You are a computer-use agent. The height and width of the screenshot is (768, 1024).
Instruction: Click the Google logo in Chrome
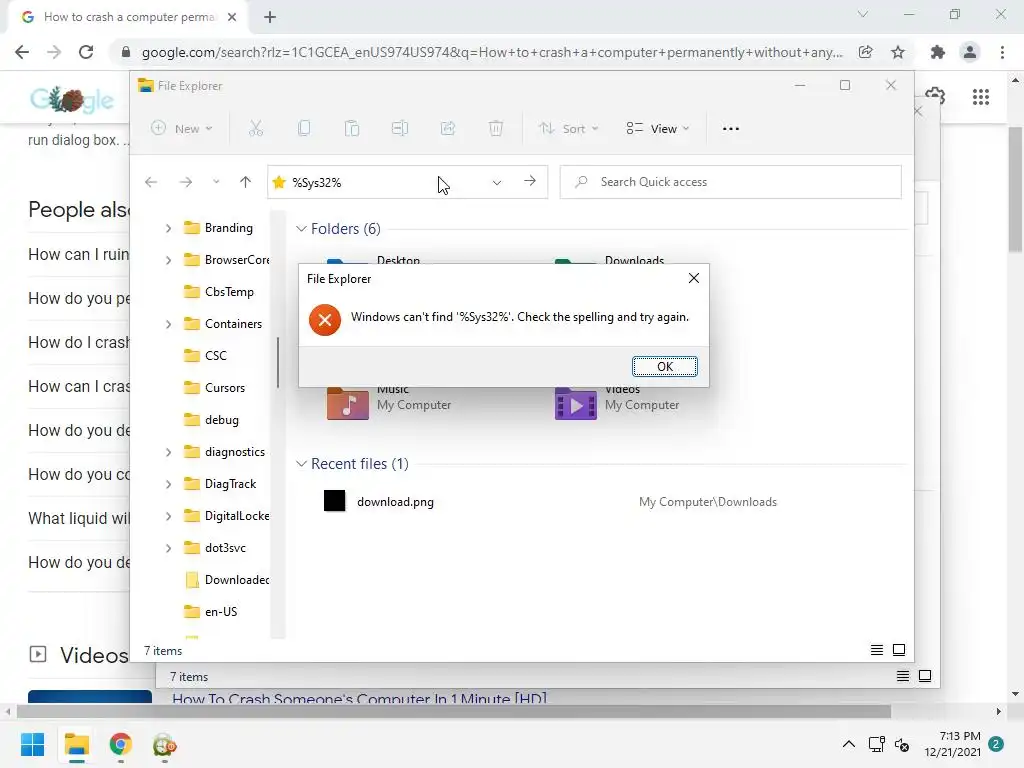pos(71,99)
